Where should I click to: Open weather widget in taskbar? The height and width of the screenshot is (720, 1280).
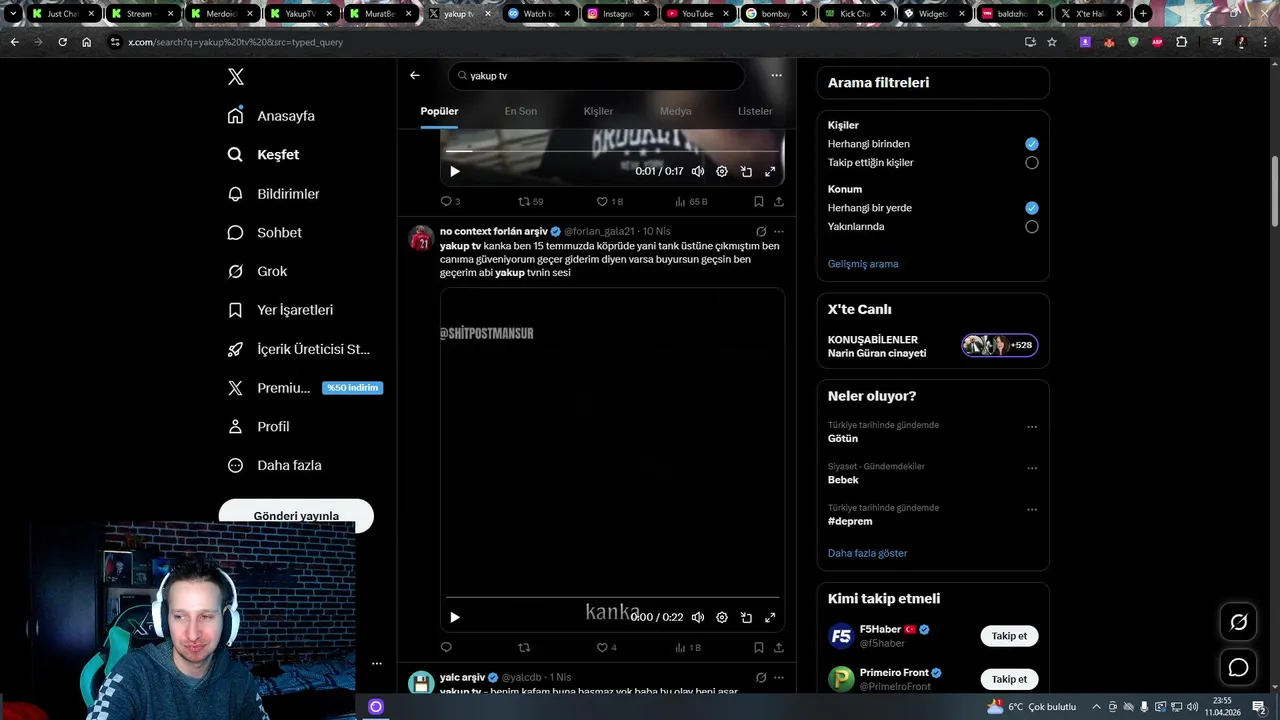(1031, 707)
